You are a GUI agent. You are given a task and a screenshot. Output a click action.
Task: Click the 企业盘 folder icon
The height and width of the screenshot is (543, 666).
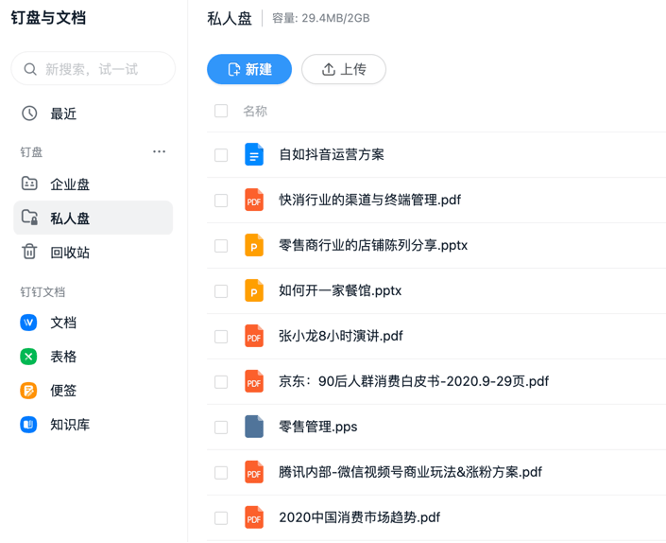tap(29, 184)
